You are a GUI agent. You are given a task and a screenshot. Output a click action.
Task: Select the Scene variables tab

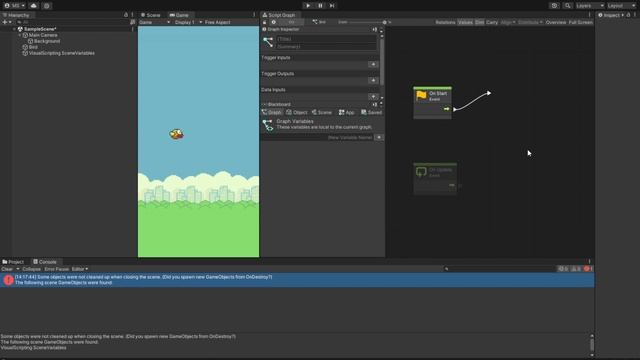click(322, 112)
